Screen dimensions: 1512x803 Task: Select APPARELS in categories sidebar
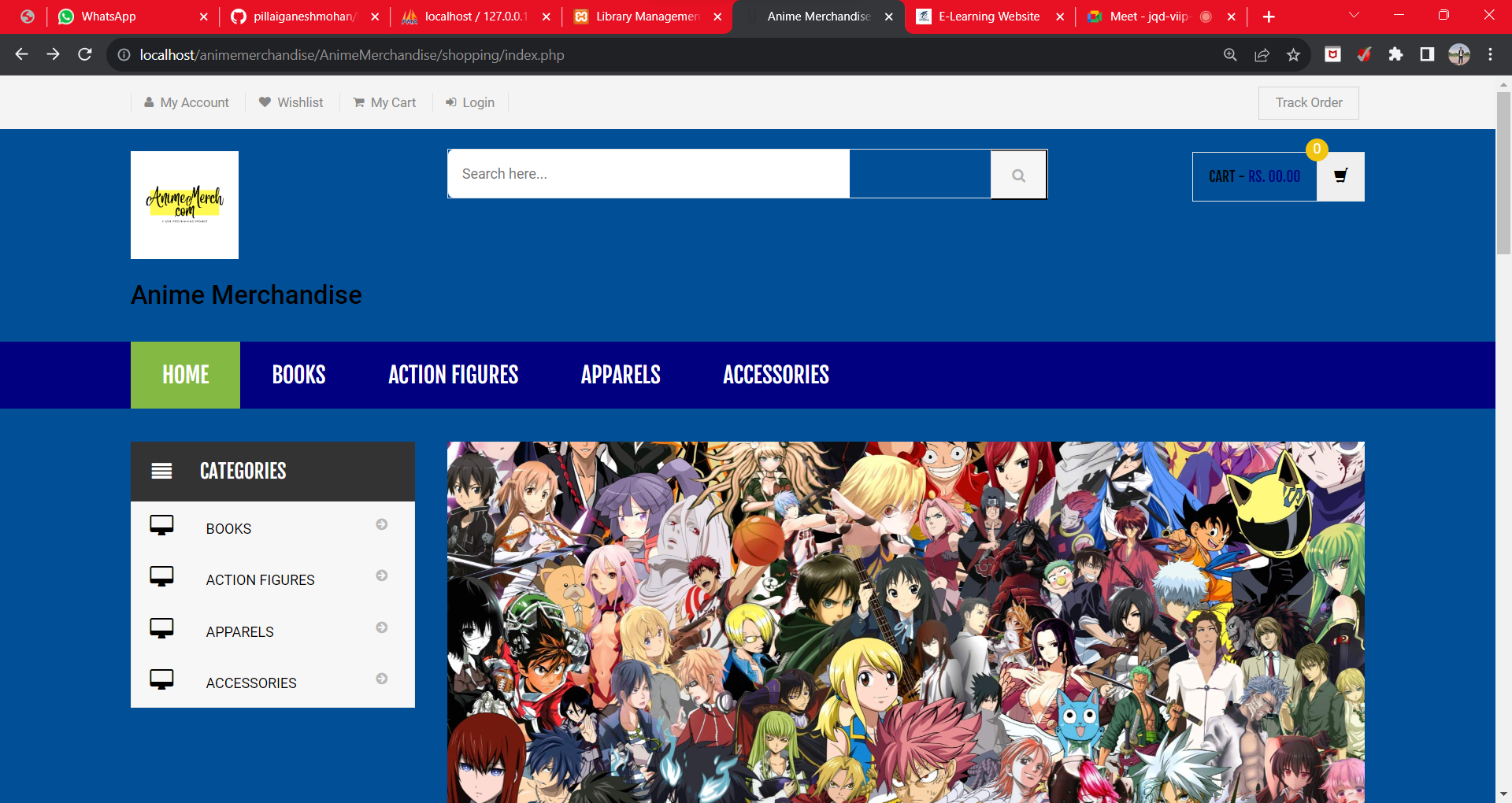coord(240,632)
